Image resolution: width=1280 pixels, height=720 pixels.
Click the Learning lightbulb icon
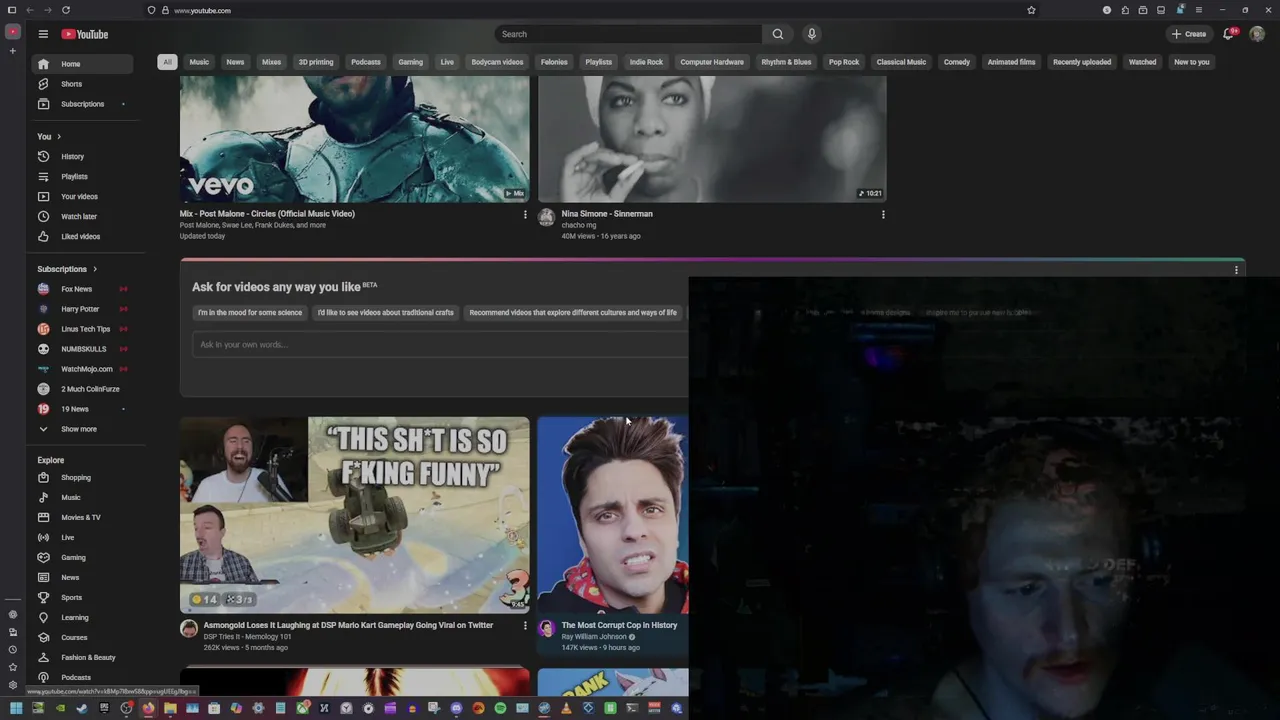[43, 618]
